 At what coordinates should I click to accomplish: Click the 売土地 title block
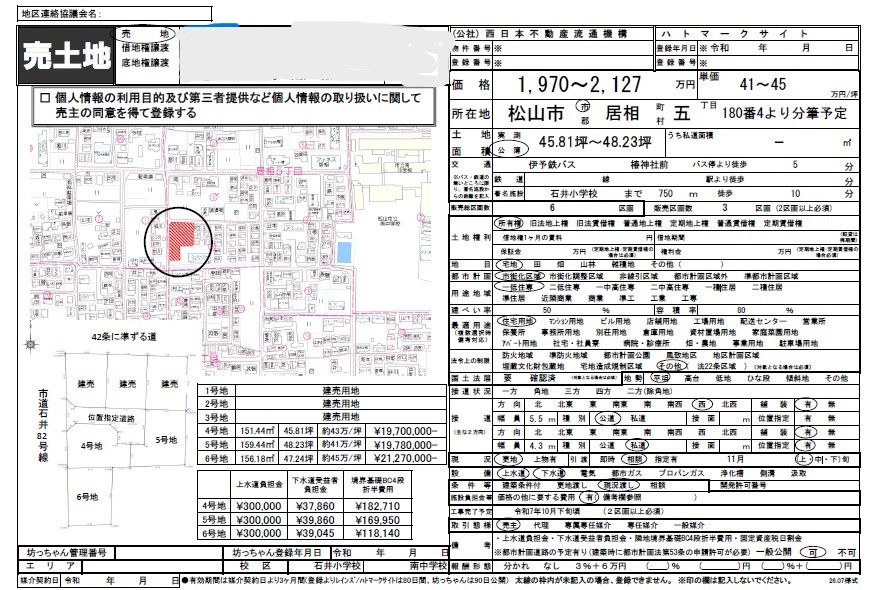[x=67, y=55]
